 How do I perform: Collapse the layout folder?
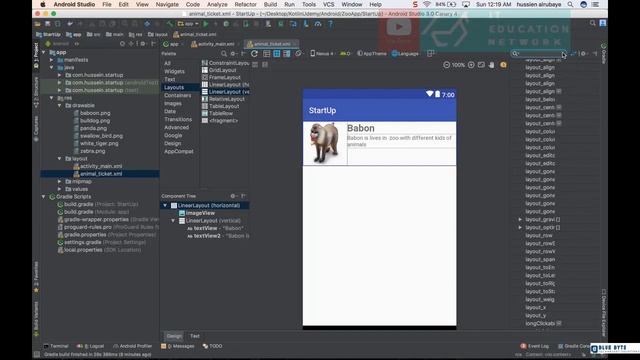(x=60, y=158)
